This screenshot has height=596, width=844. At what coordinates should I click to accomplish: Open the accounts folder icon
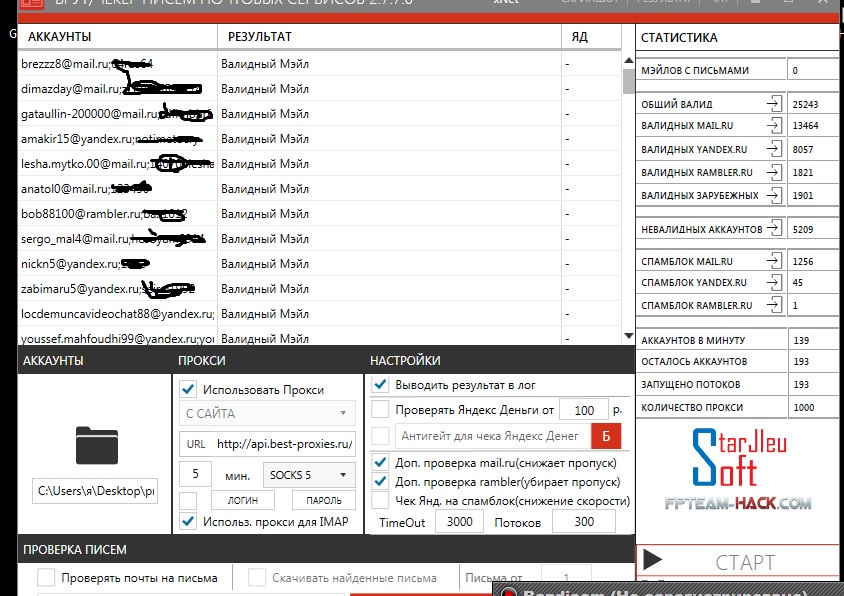96,445
